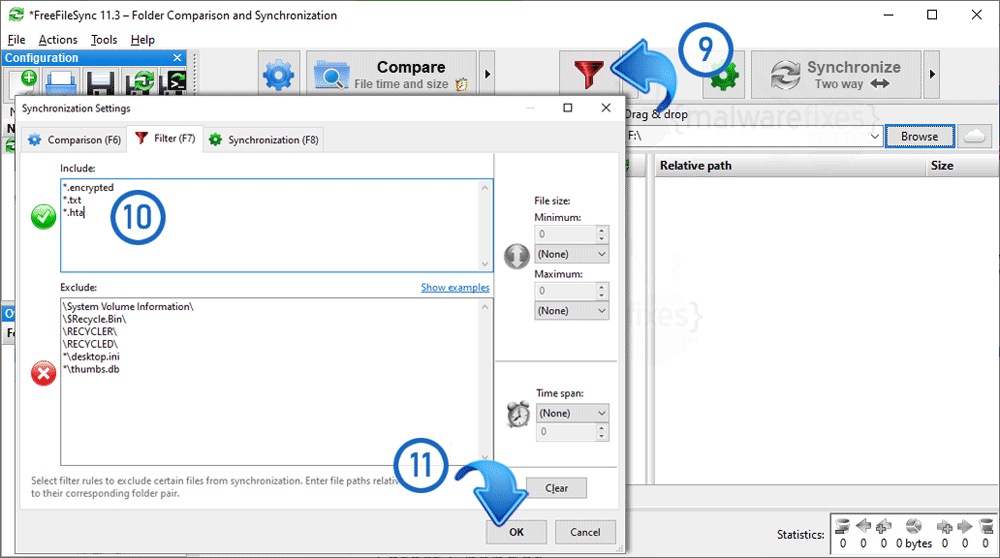Click the file size up-down arrow icon
The height and width of the screenshot is (558, 1000).
click(517, 256)
